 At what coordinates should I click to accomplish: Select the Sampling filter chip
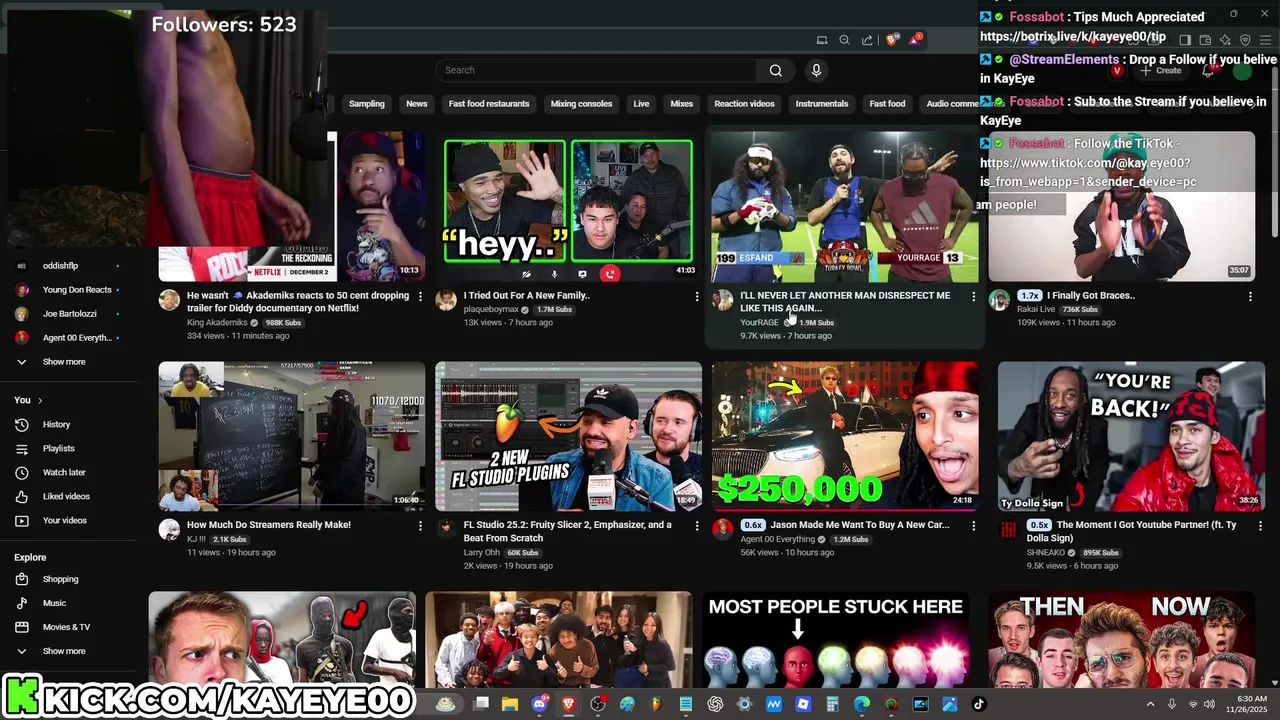coord(367,104)
